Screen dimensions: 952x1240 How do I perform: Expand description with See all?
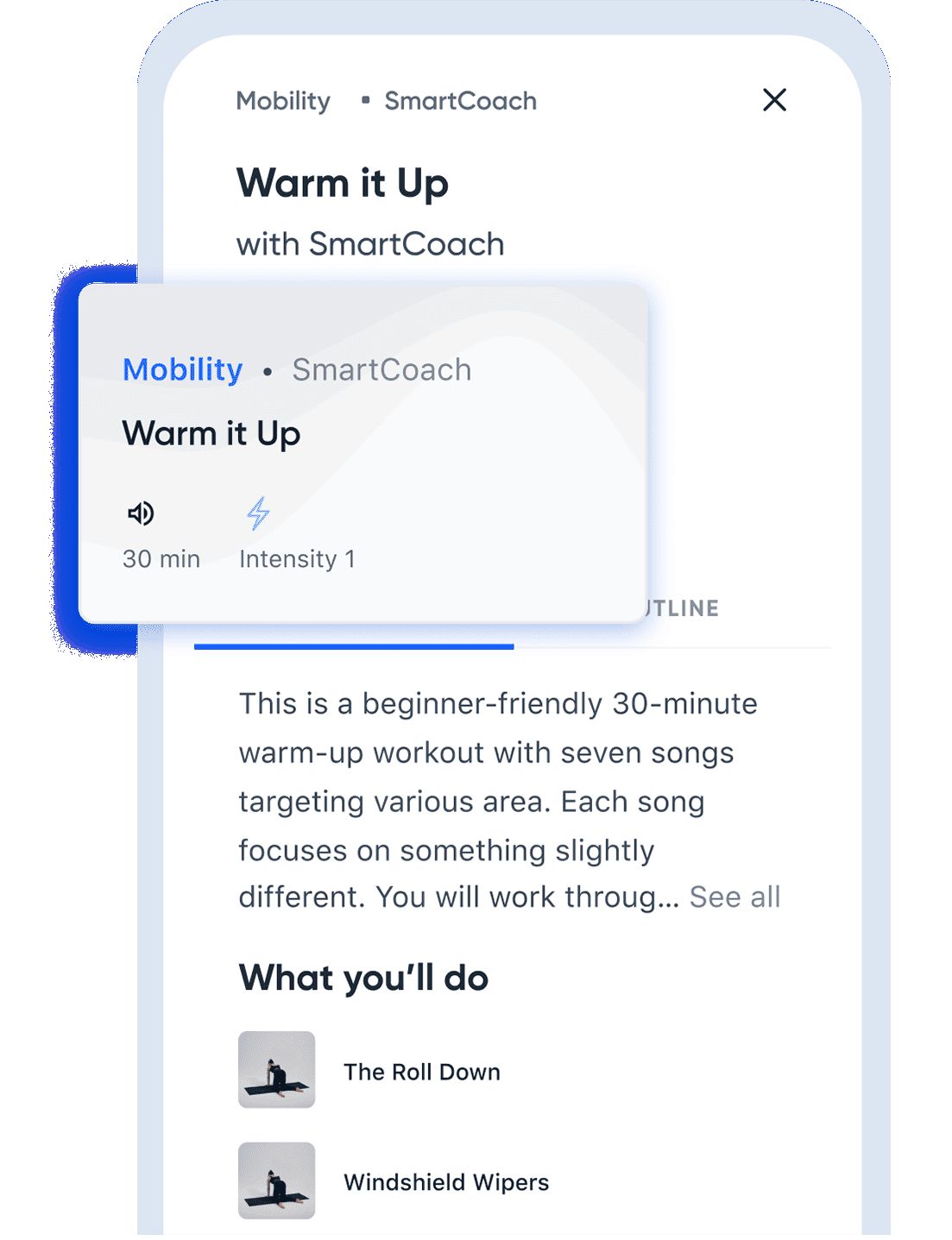(x=734, y=897)
